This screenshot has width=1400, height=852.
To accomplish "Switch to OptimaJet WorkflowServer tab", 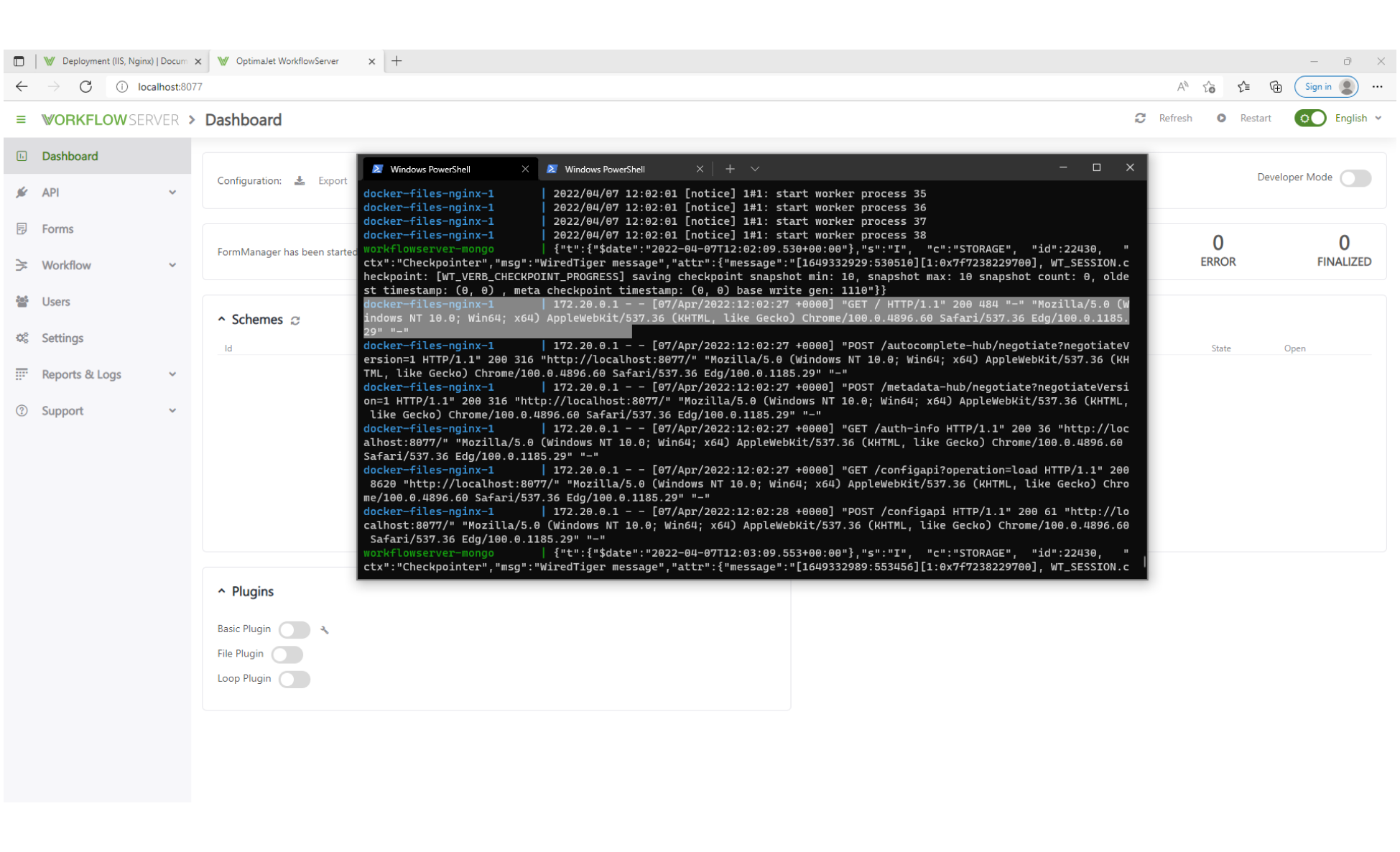I will [x=296, y=61].
